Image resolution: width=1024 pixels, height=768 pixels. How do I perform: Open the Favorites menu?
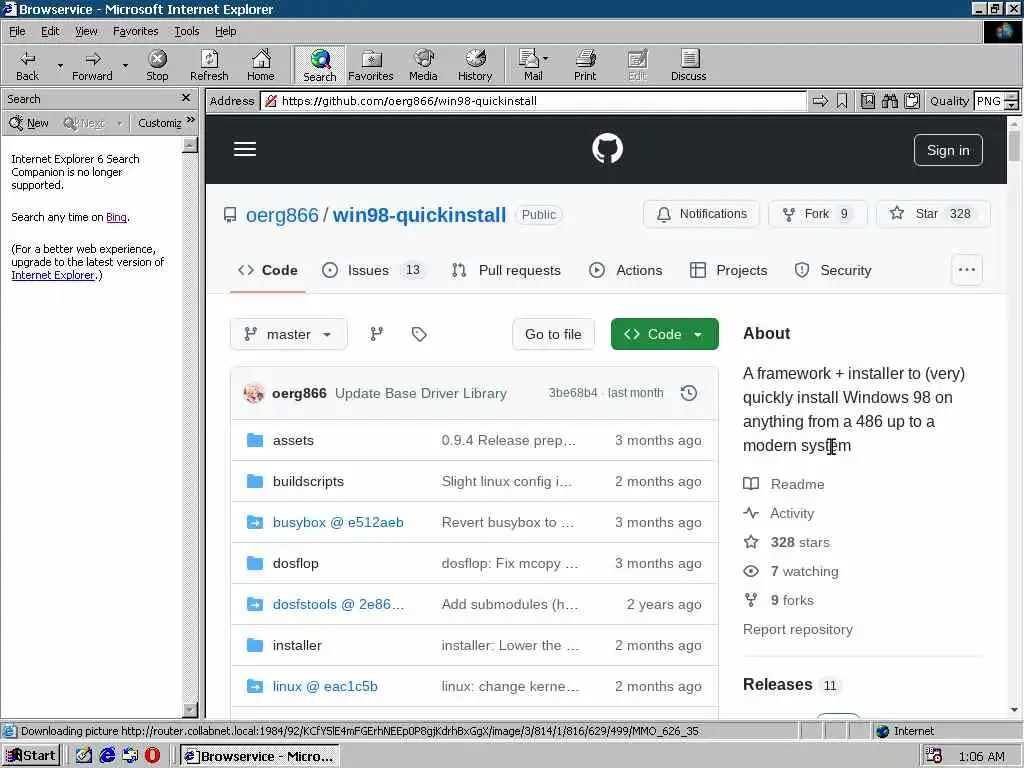(135, 31)
